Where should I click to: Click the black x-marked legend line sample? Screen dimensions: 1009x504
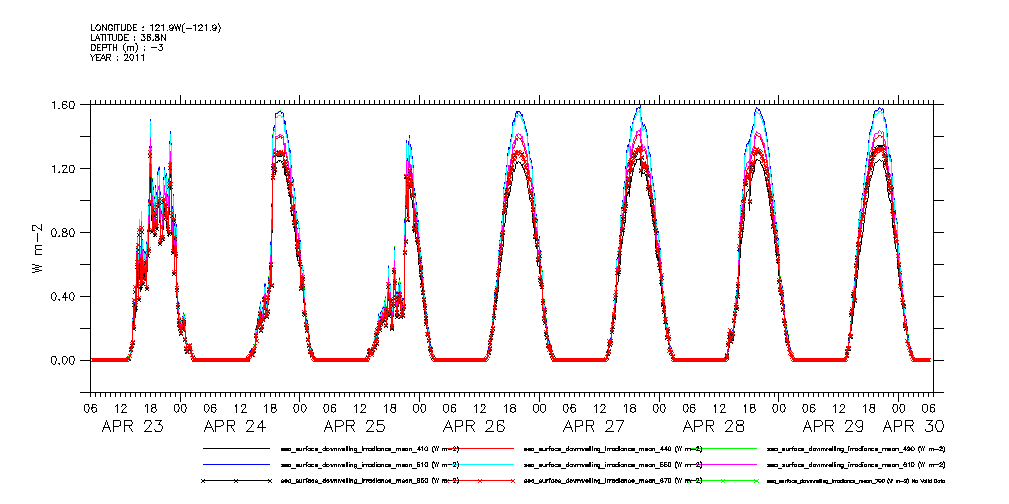click(236, 481)
